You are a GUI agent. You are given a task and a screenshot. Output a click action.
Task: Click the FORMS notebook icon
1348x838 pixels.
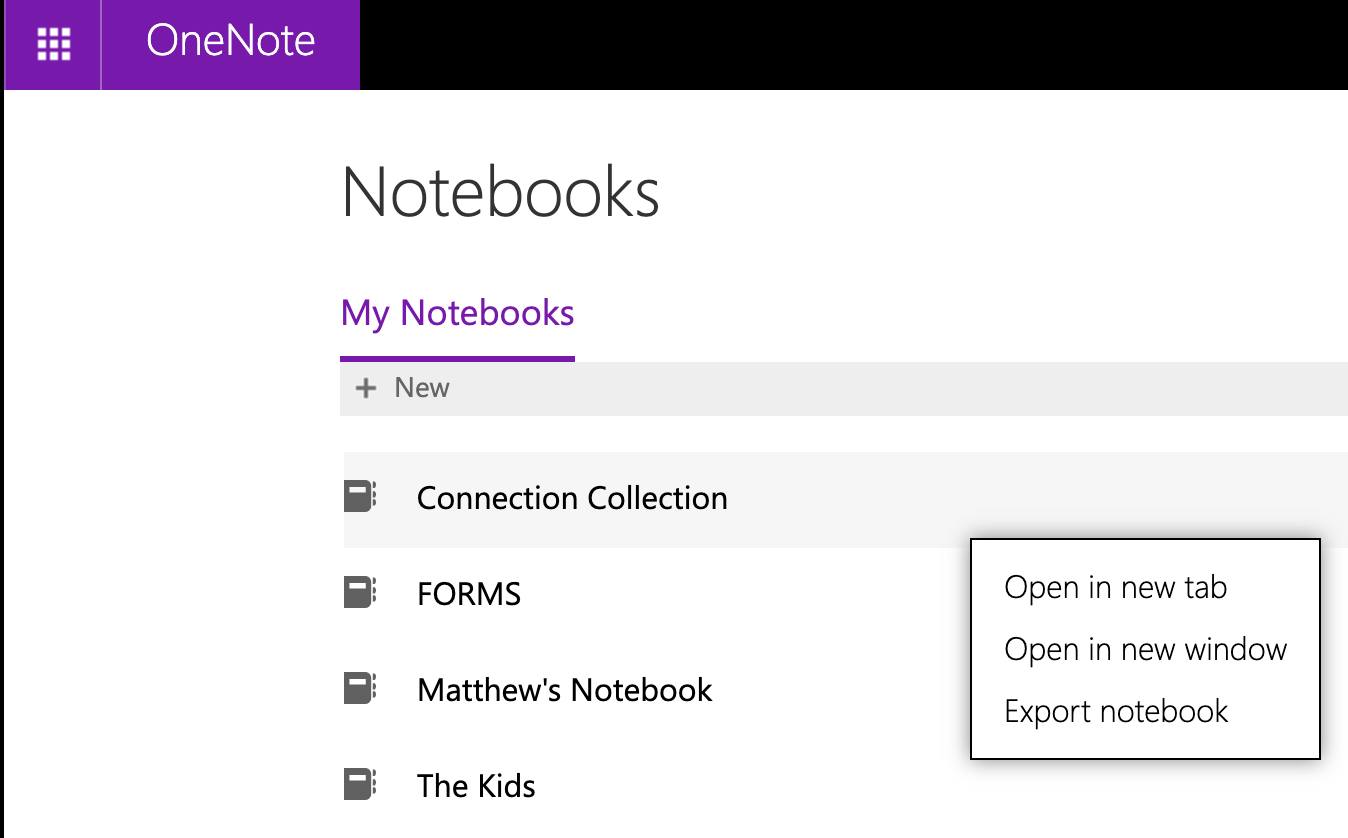coord(359,593)
